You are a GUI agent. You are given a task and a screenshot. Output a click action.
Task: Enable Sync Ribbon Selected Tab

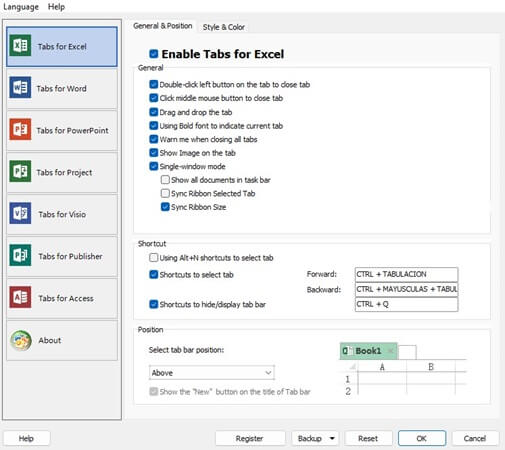tap(165, 193)
